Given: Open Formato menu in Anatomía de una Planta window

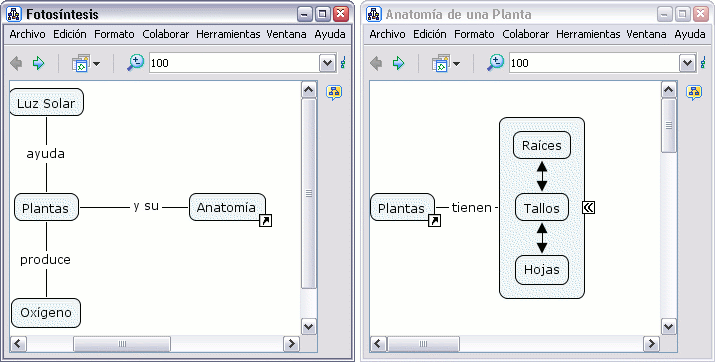Looking at the screenshot, I should tap(475, 34).
